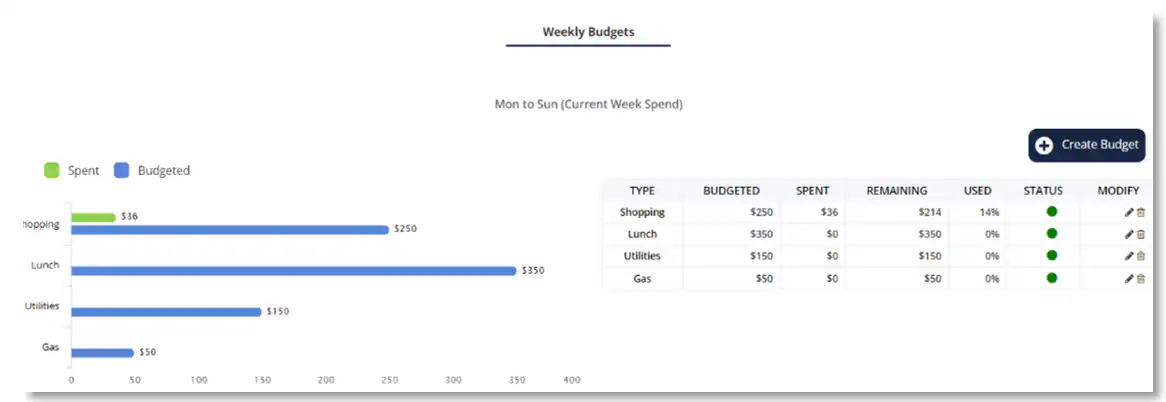
Task: Sort by the BUDGETED column header
Action: point(731,190)
